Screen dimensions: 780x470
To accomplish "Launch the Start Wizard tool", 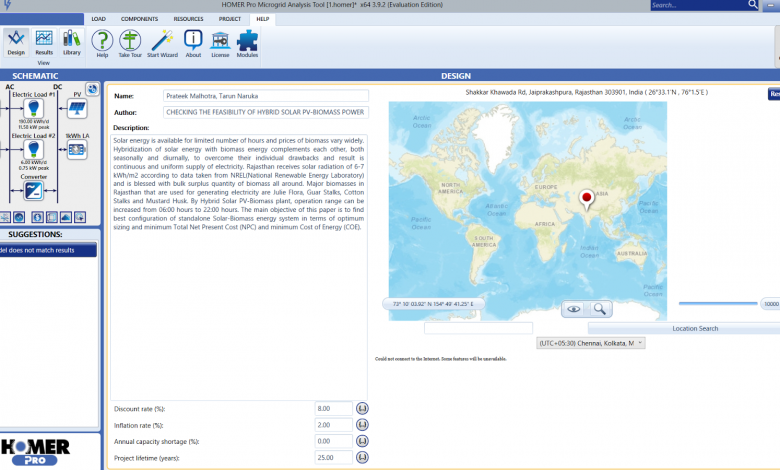I will click(x=162, y=41).
